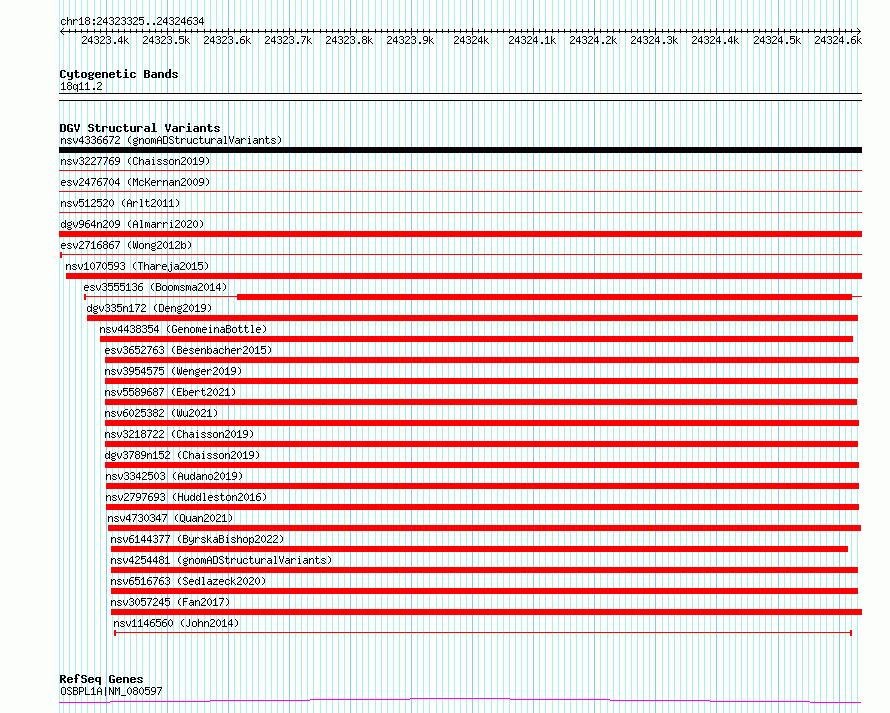Click ruler tick label 24324.6k

click(838, 40)
